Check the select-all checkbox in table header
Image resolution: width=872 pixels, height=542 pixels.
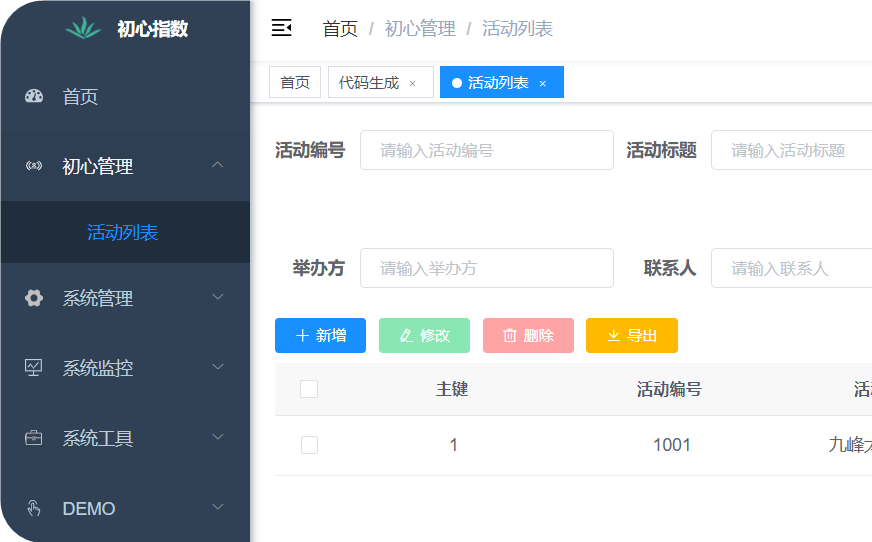click(309, 389)
